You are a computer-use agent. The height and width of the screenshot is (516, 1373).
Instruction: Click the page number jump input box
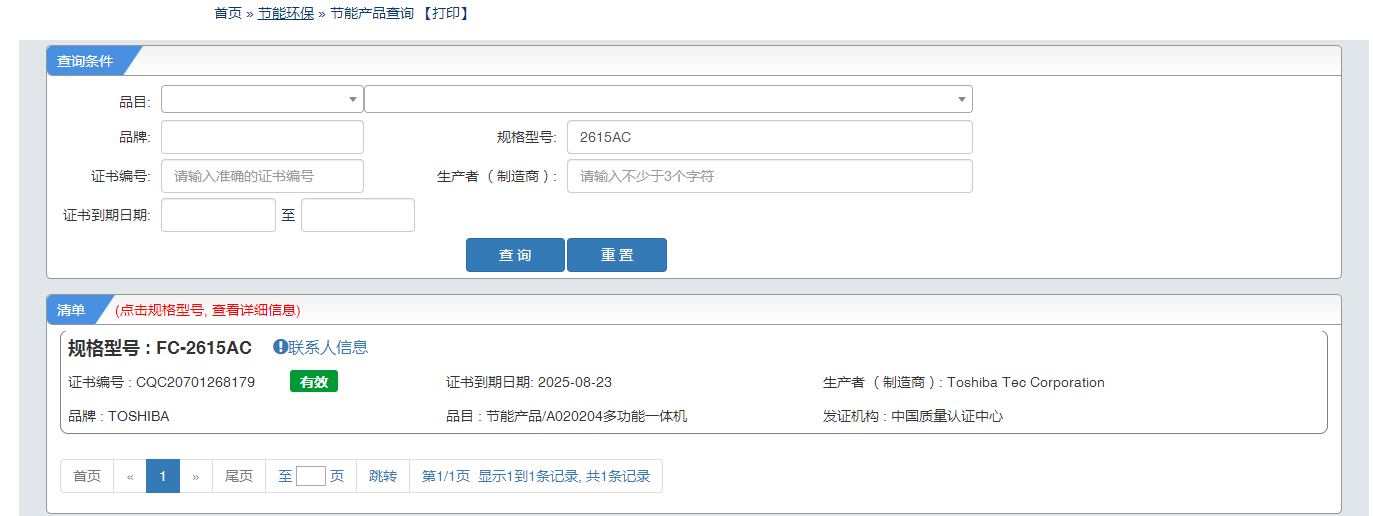click(311, 476)
